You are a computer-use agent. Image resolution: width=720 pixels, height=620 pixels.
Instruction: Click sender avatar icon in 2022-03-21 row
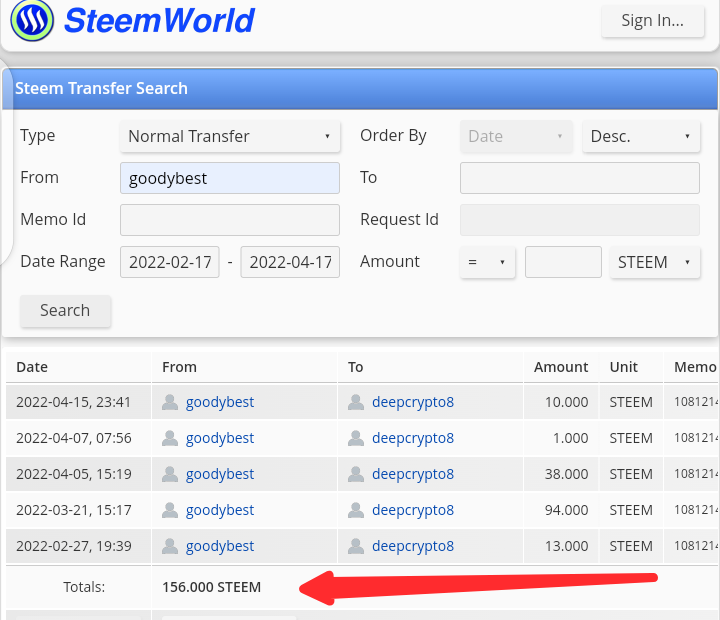[170, 510]
